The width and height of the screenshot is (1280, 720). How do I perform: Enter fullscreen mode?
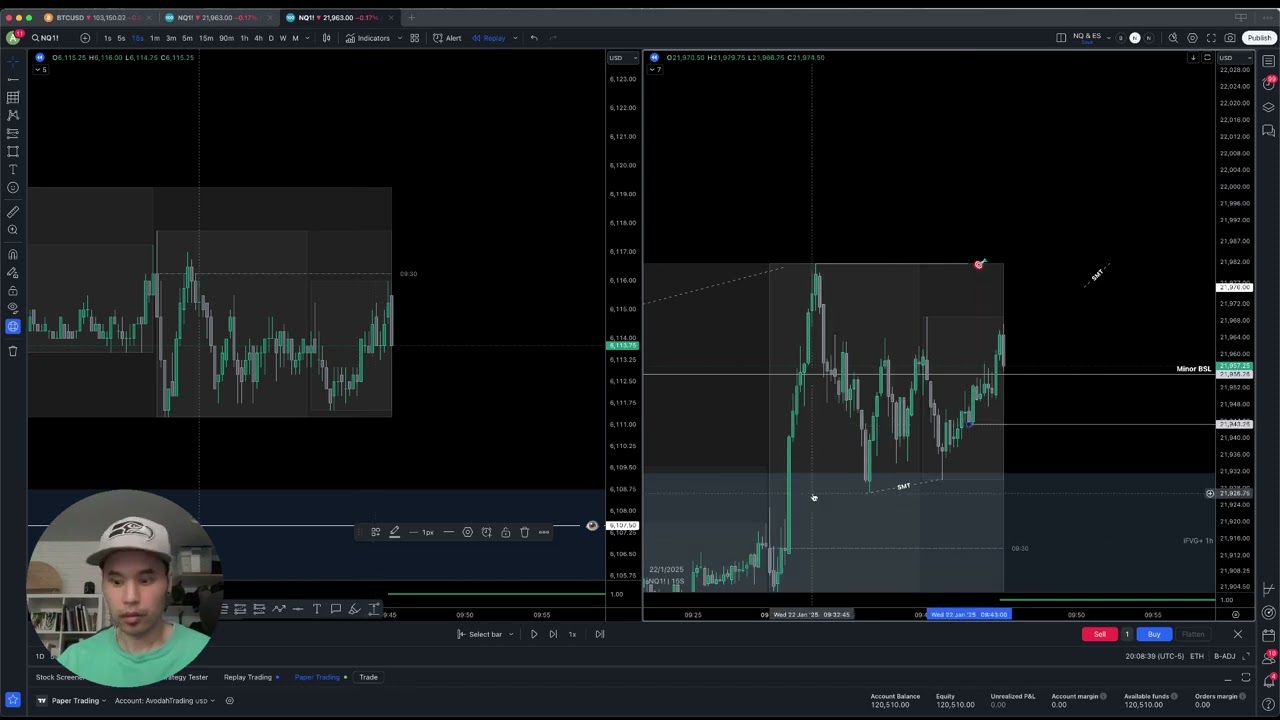(x=1211, y=38)
